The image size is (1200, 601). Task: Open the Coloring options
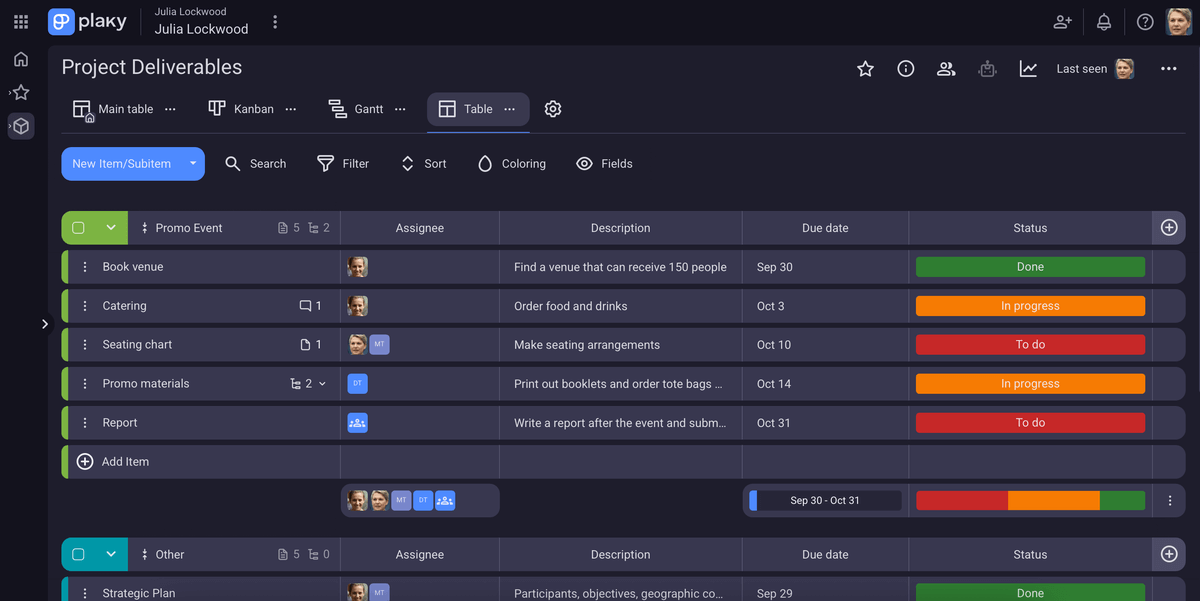[x=510, y=163]
